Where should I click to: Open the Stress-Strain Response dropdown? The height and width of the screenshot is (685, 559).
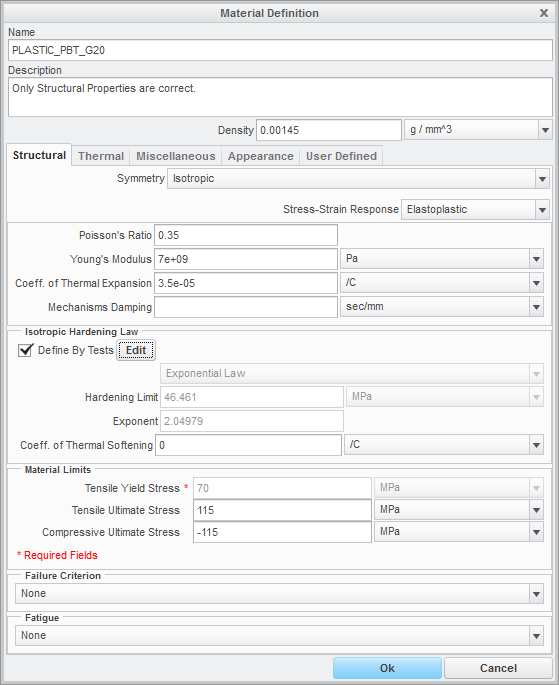tap(475, 210)
